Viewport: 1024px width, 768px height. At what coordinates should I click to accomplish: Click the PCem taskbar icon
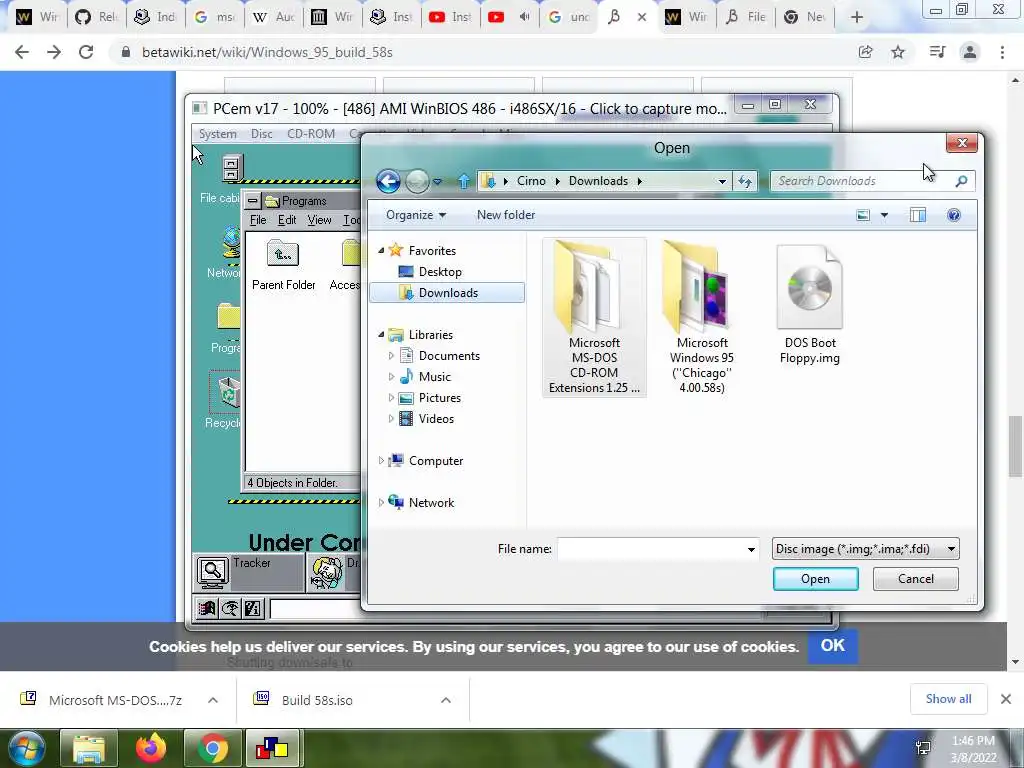pos(272,748)
